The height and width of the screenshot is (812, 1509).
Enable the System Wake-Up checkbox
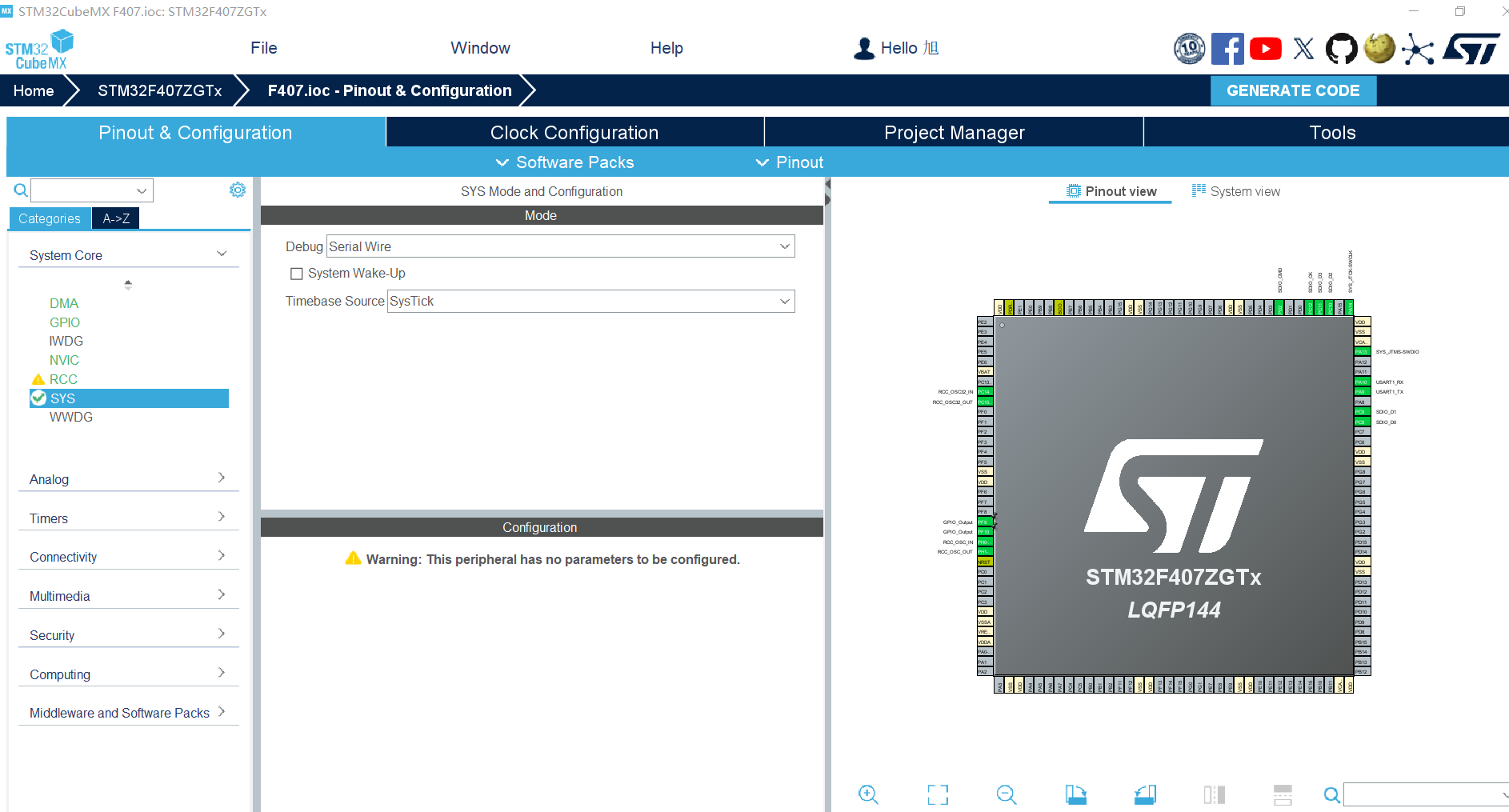tap(297, 273)
